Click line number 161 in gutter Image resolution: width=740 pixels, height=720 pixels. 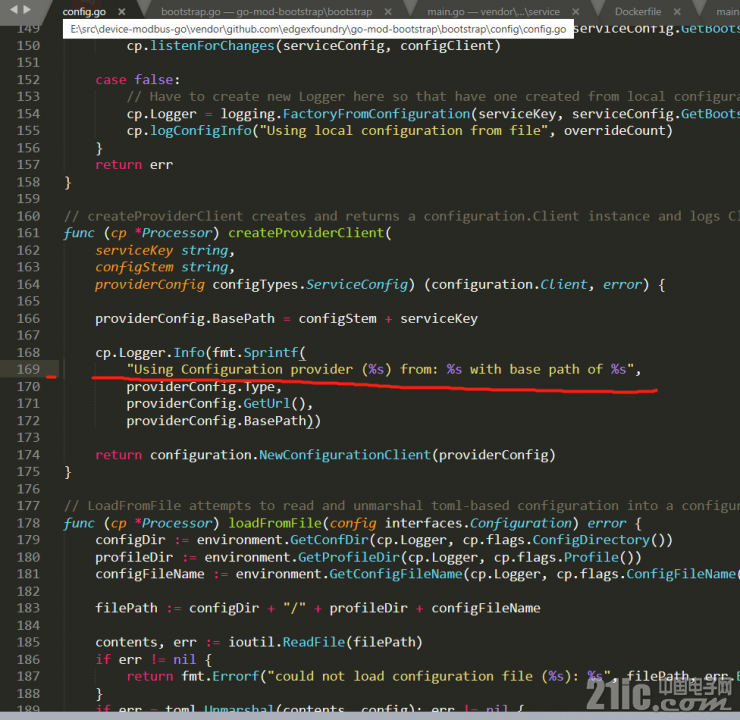click(x=28, y=233)
